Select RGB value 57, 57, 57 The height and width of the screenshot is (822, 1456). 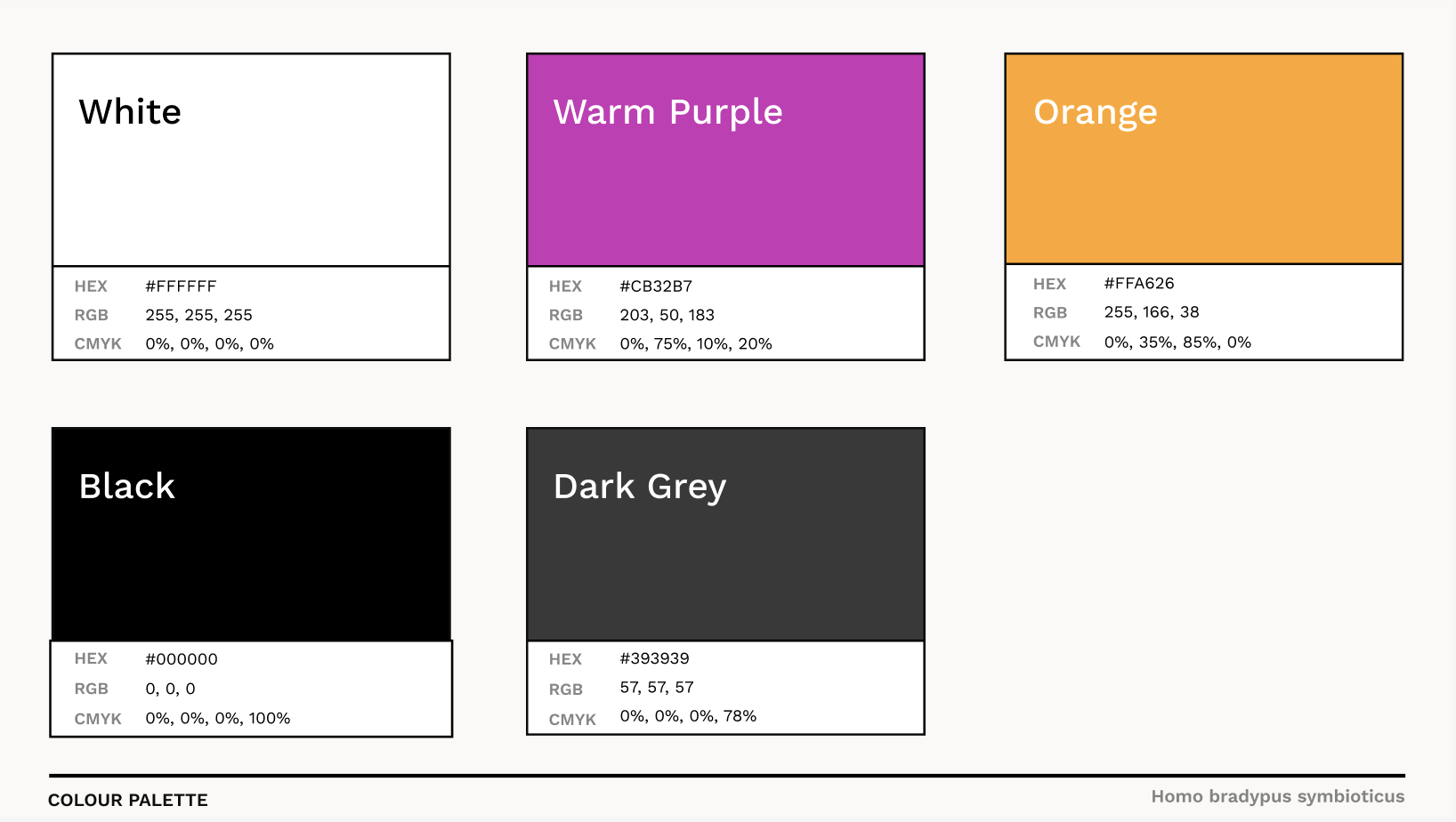657,688
